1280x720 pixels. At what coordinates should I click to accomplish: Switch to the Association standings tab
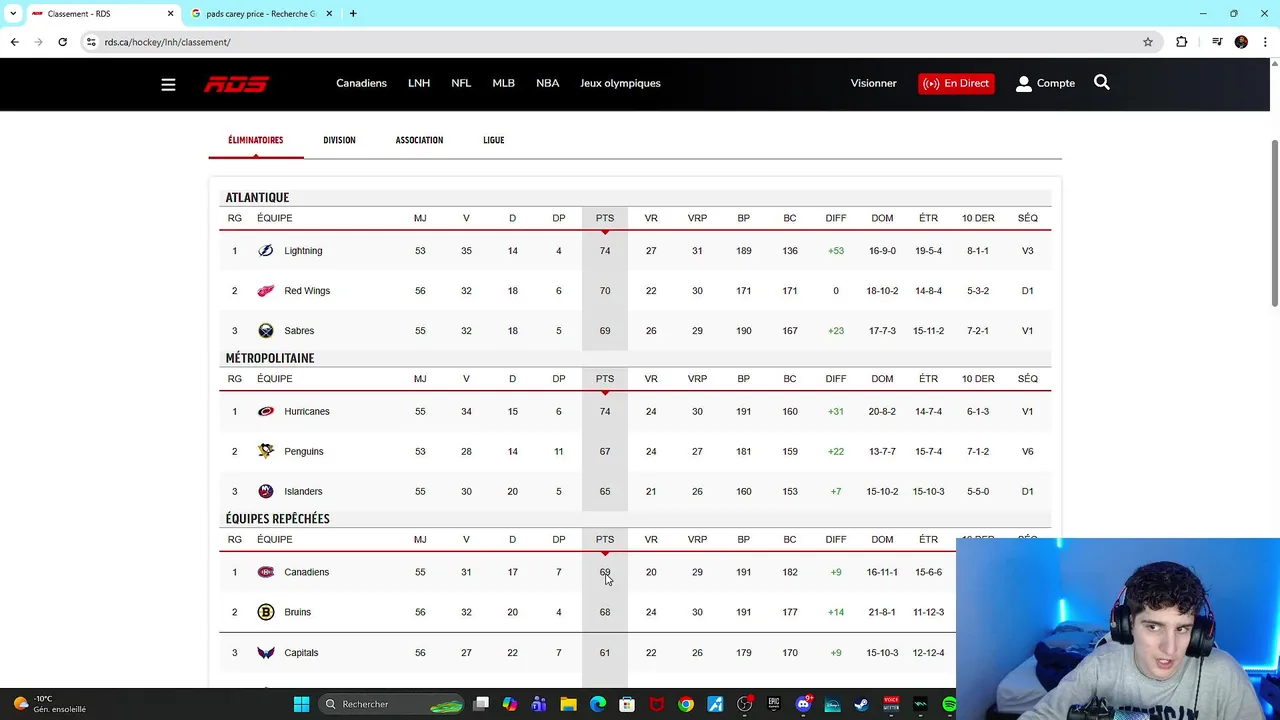(x=419, y=140)
